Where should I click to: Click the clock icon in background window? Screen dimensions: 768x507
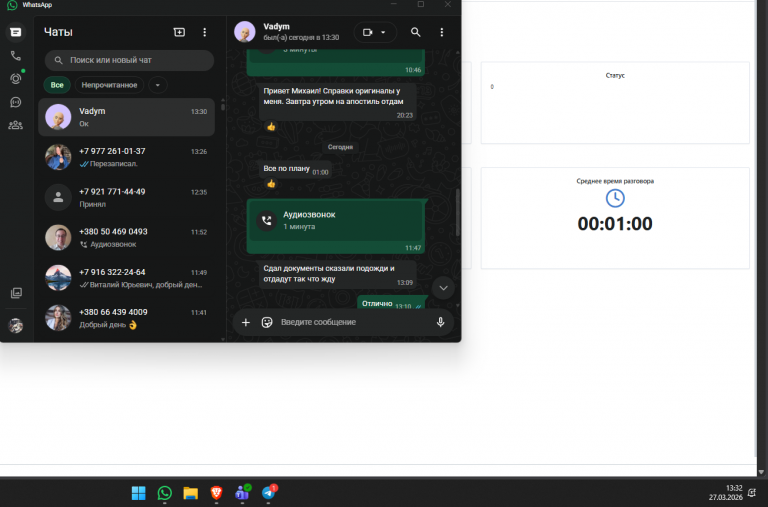coord(615,198)
